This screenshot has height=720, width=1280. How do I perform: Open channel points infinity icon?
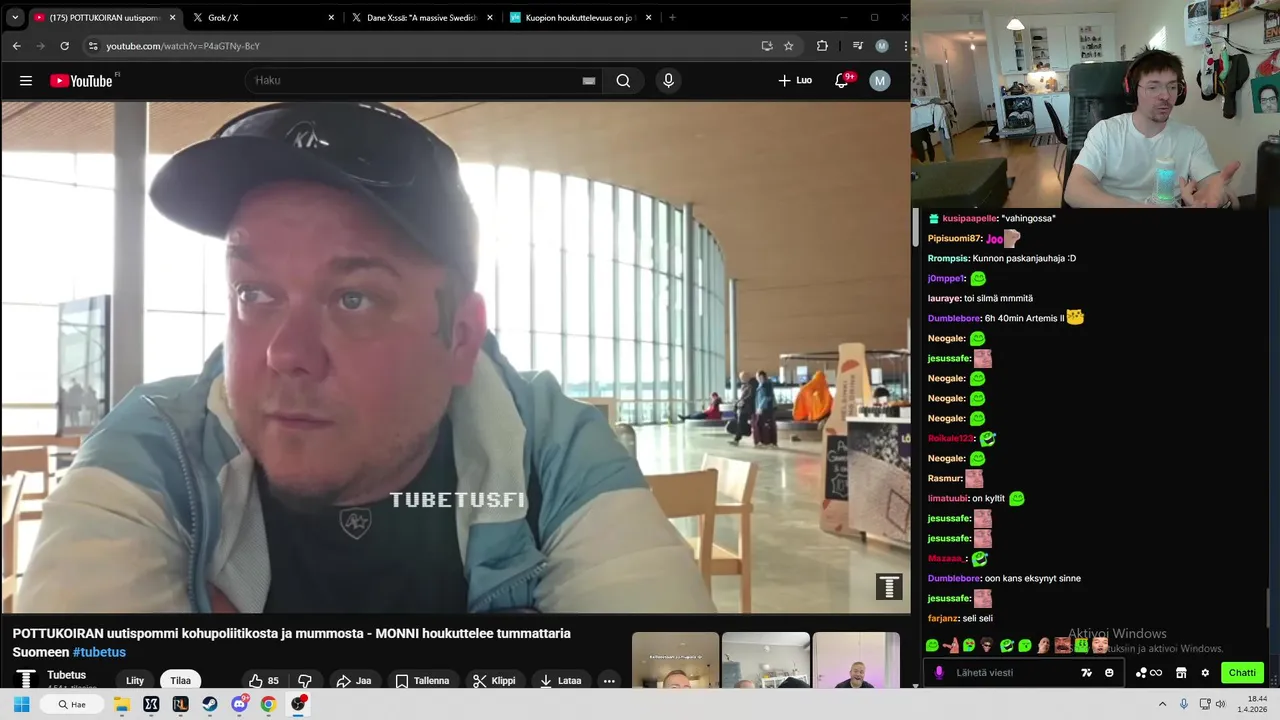pyautogui.click(x=1149, y=673)
